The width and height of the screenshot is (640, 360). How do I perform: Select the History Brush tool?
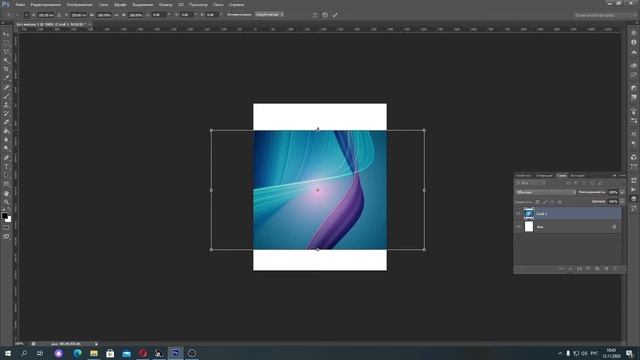point(6,113)
